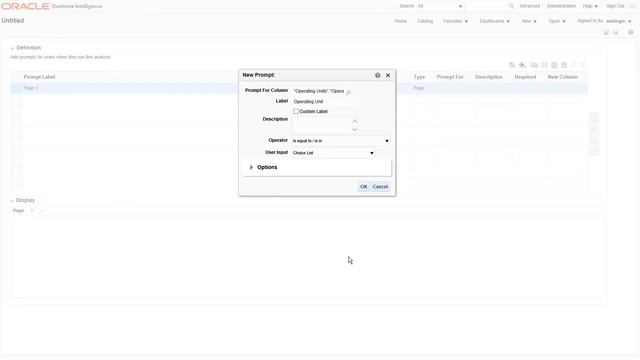Viewport: 640px width, 360px height.
Task: Click the New Column header
Action: click(562, 77)
